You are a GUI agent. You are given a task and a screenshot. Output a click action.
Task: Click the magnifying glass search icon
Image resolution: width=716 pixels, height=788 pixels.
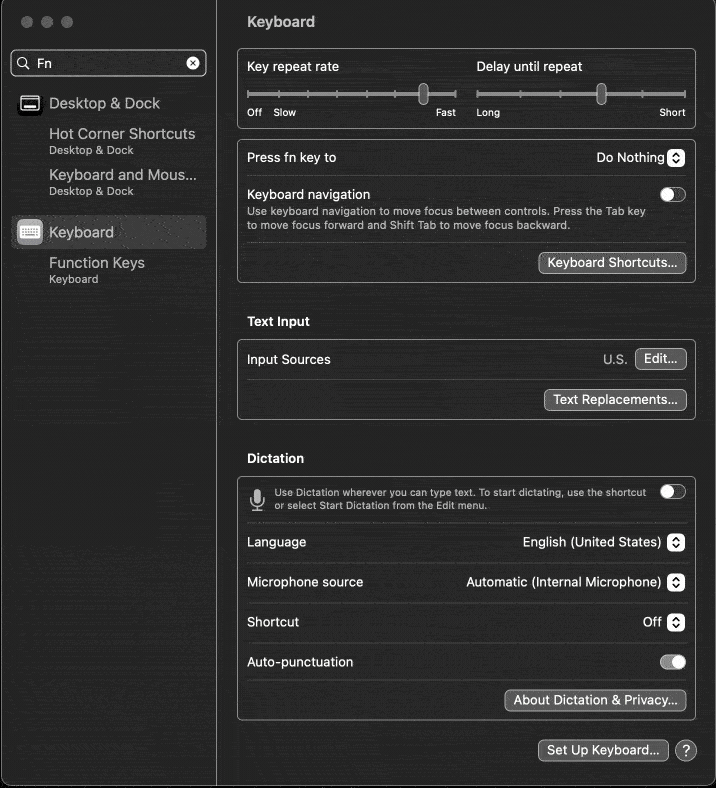(23, 63)
